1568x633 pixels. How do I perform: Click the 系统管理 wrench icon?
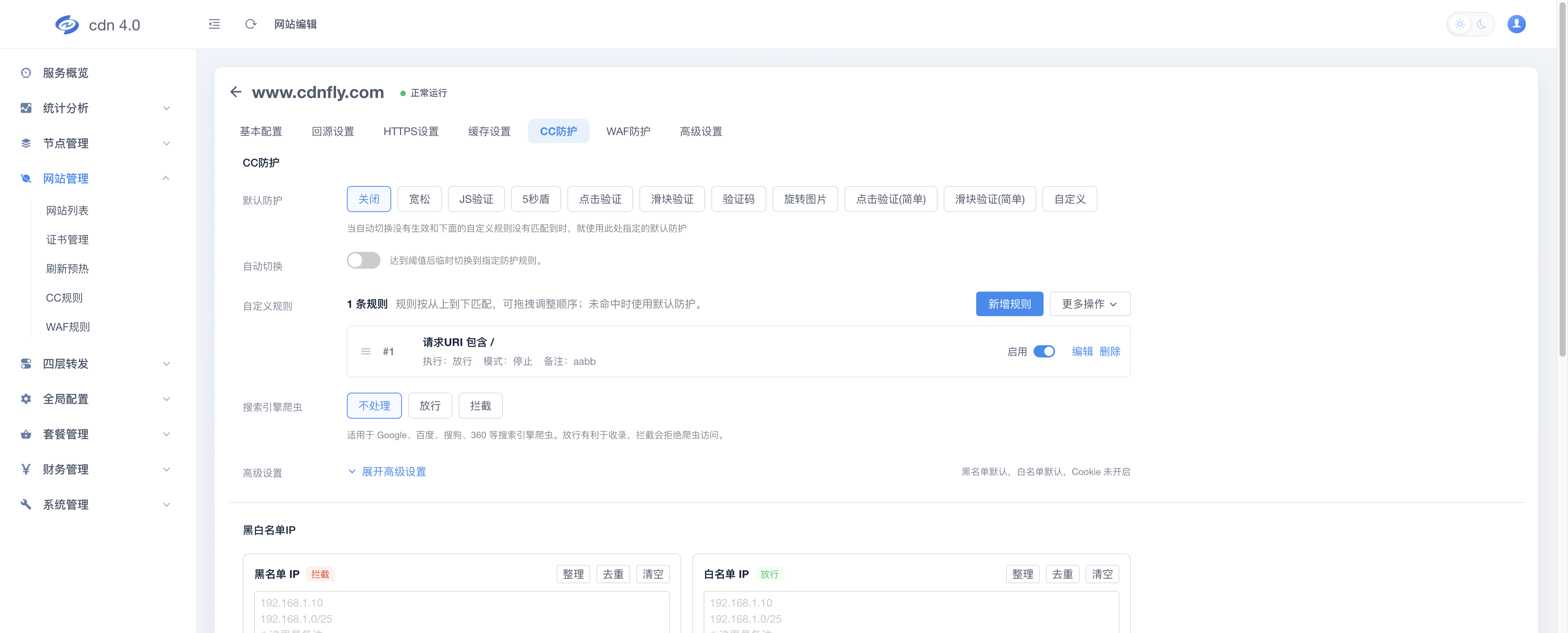pyautogui.click(x=26, y=504)
